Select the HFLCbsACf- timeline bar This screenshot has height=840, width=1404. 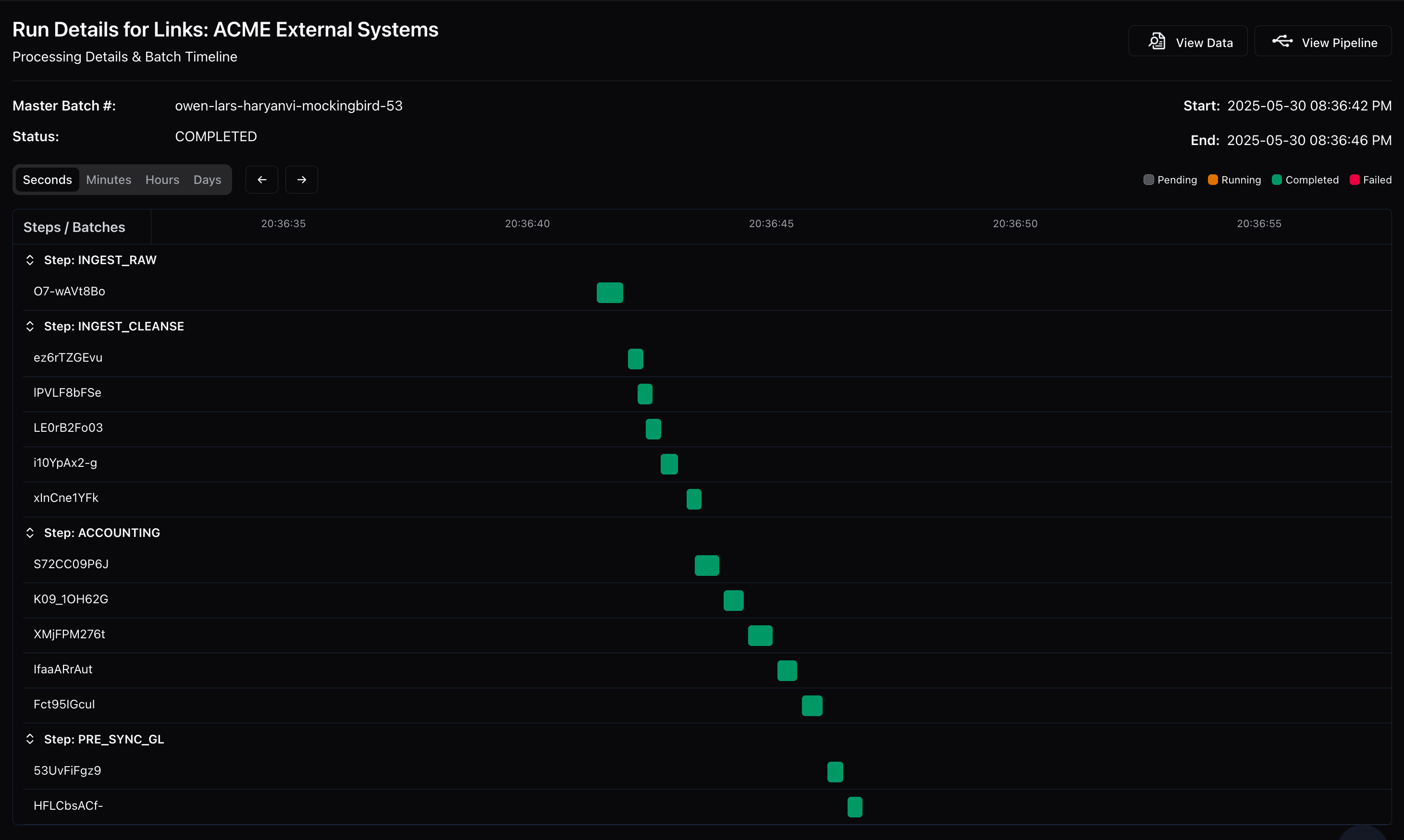click(855, 807)
